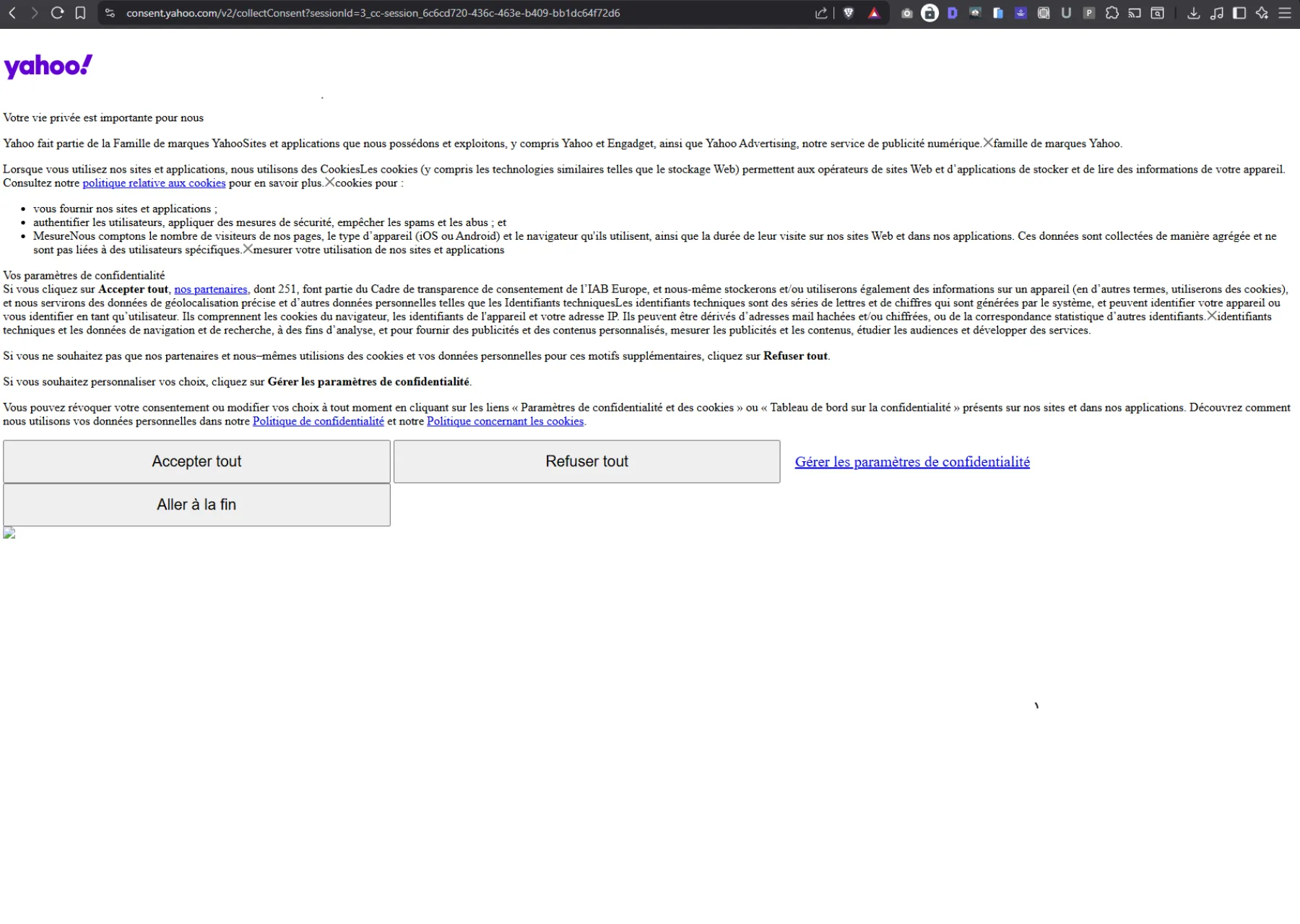Open the tab search window icon
The height and width of the screenshot is (924, 1300).
point(1158,13)
